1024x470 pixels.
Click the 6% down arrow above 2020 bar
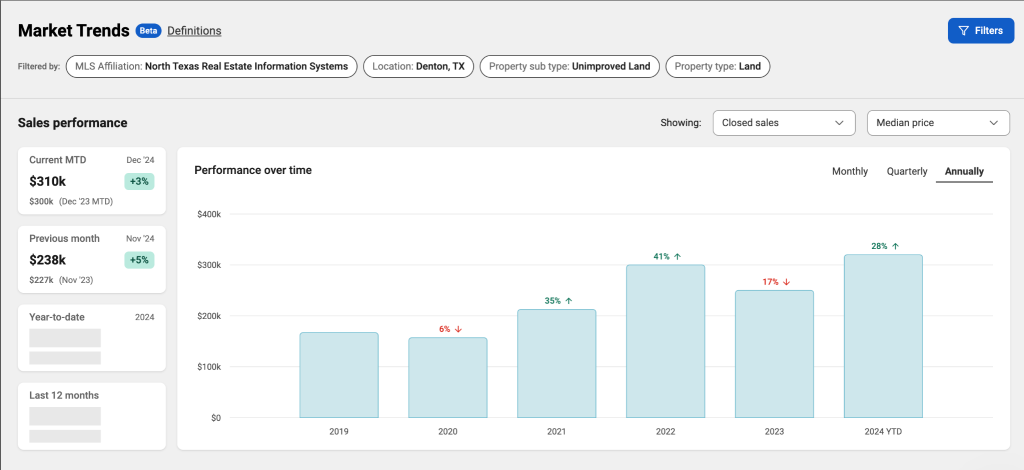pyautogui.click(x=458, y=330)
